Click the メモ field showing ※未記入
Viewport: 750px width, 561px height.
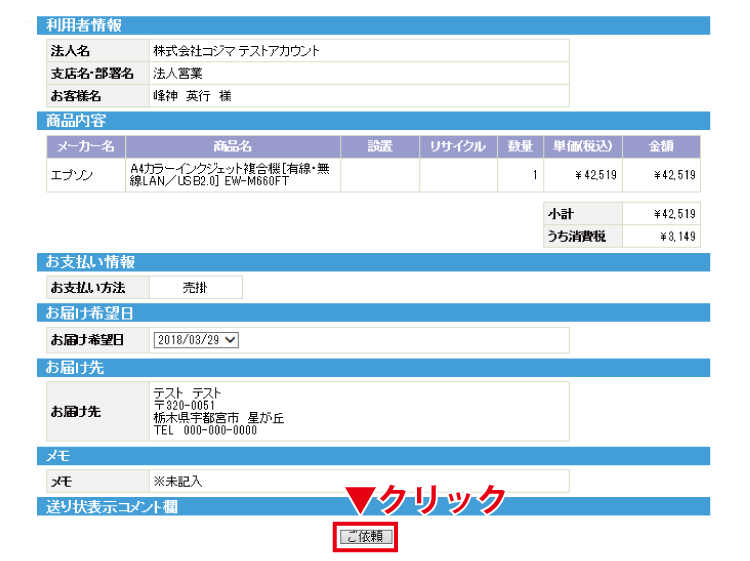178,481
